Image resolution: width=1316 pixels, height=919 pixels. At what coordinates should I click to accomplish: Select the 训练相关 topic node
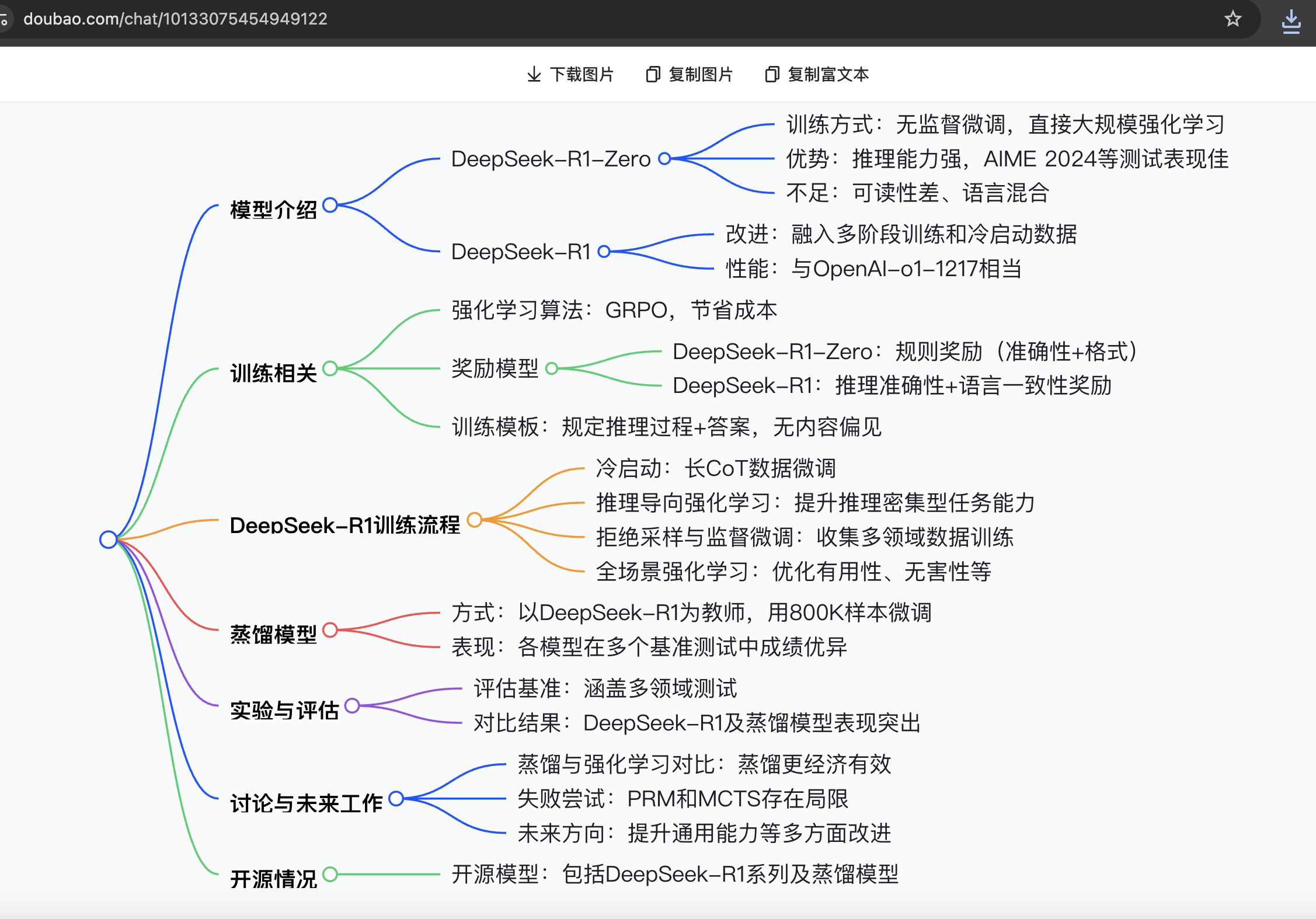pyautogui.click(x=273, y=373)
